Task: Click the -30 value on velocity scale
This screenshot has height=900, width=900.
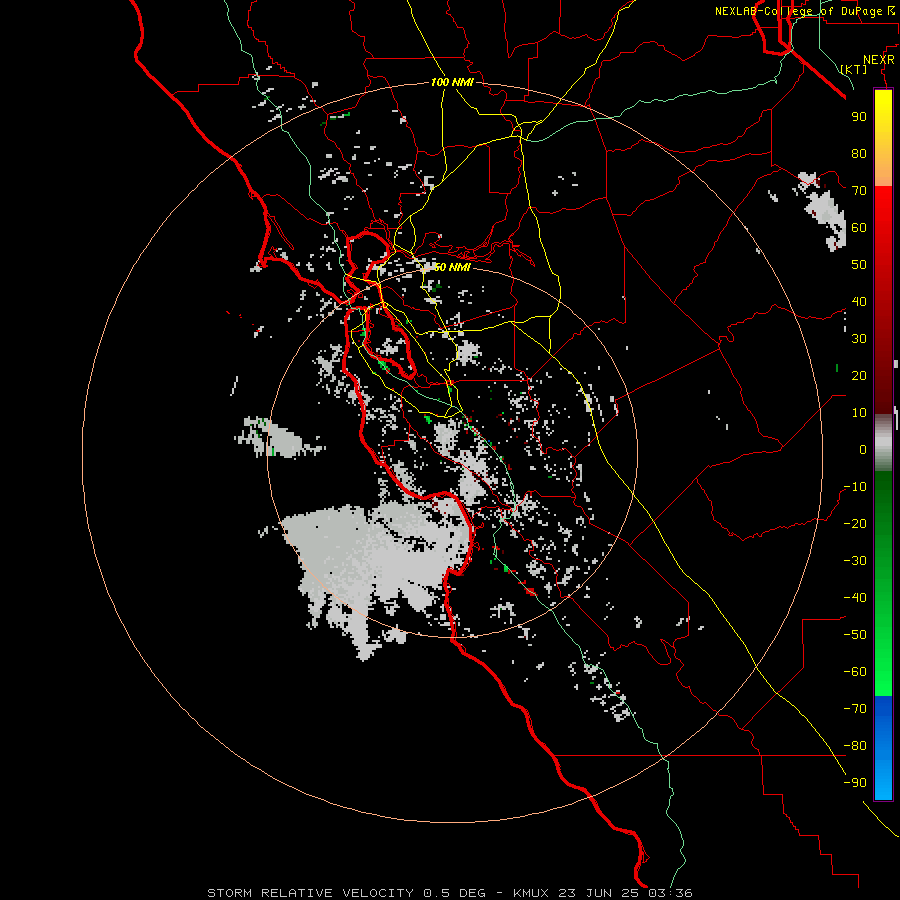Action: 855,561
